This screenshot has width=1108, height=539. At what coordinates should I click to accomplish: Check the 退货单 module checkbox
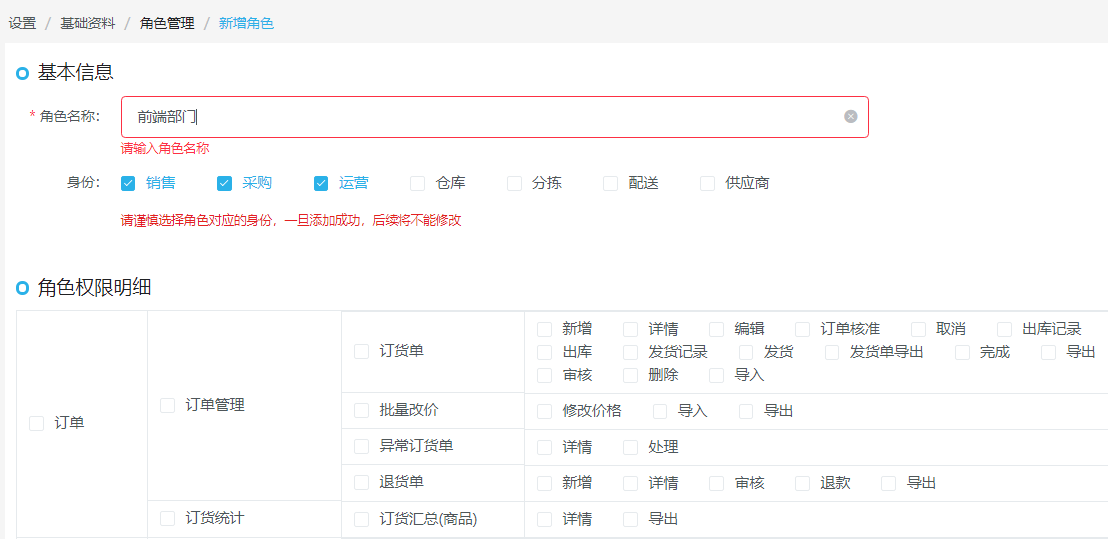(362, 482)
